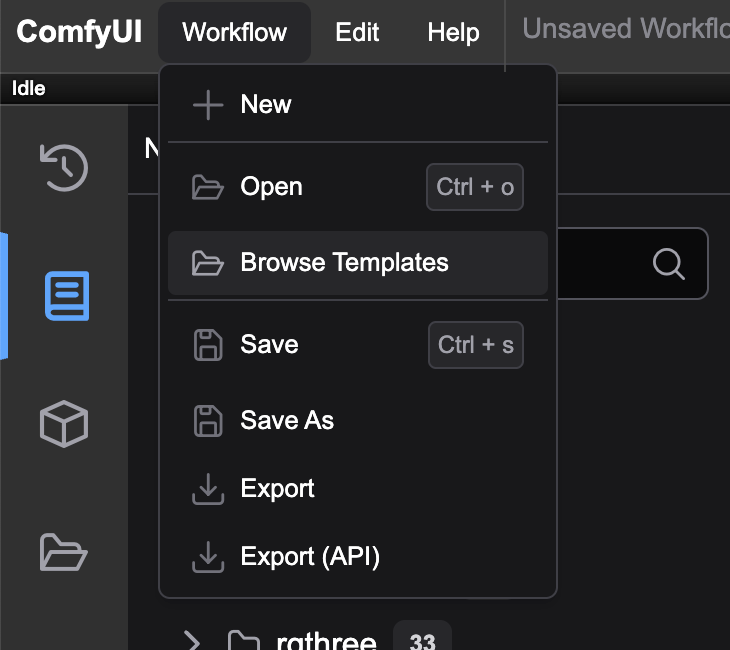Select Save As in Workflow menu
Screen dimensions: 730x650
[x=287, y=421]
